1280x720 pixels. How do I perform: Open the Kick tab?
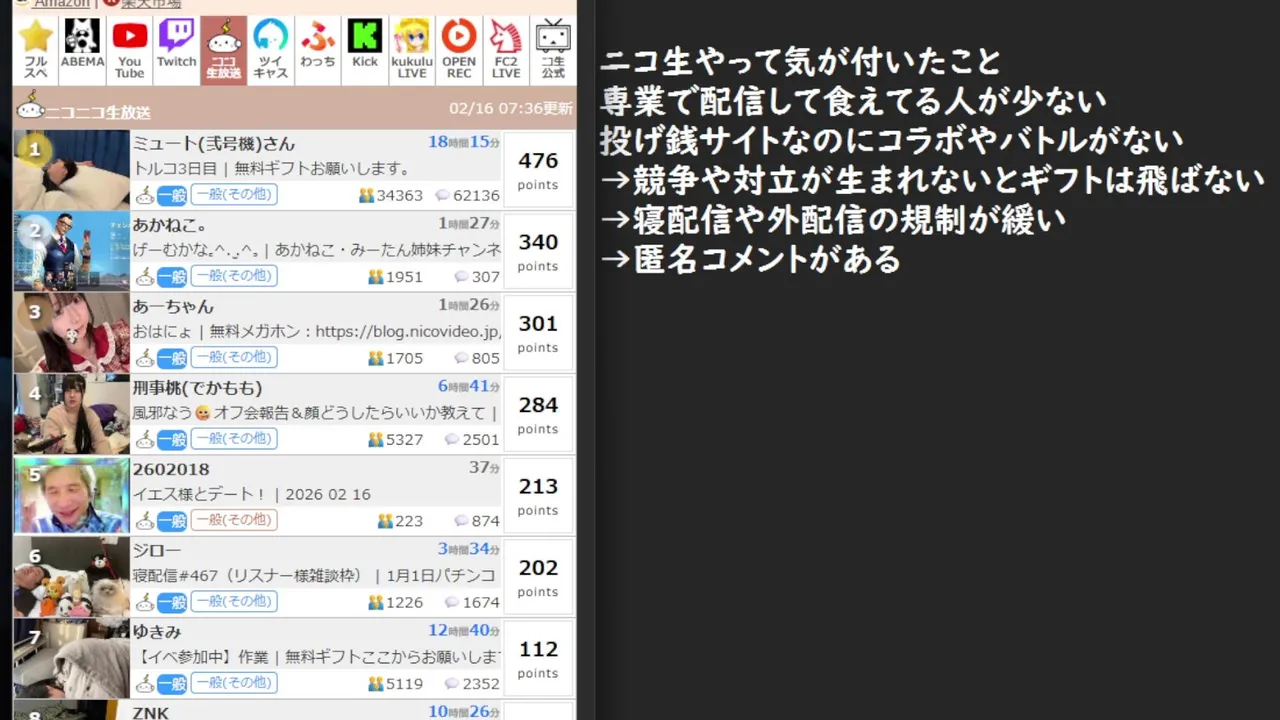[365, 50]
